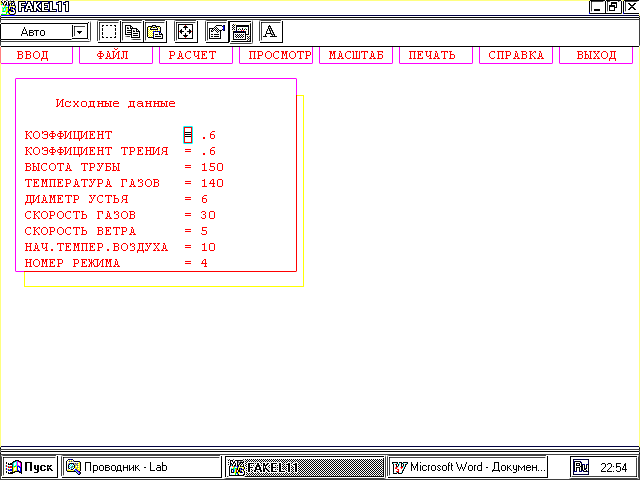Open the ПРОСМОТР menu
Screen dimensions: 640x480
(x=276, y=56)
